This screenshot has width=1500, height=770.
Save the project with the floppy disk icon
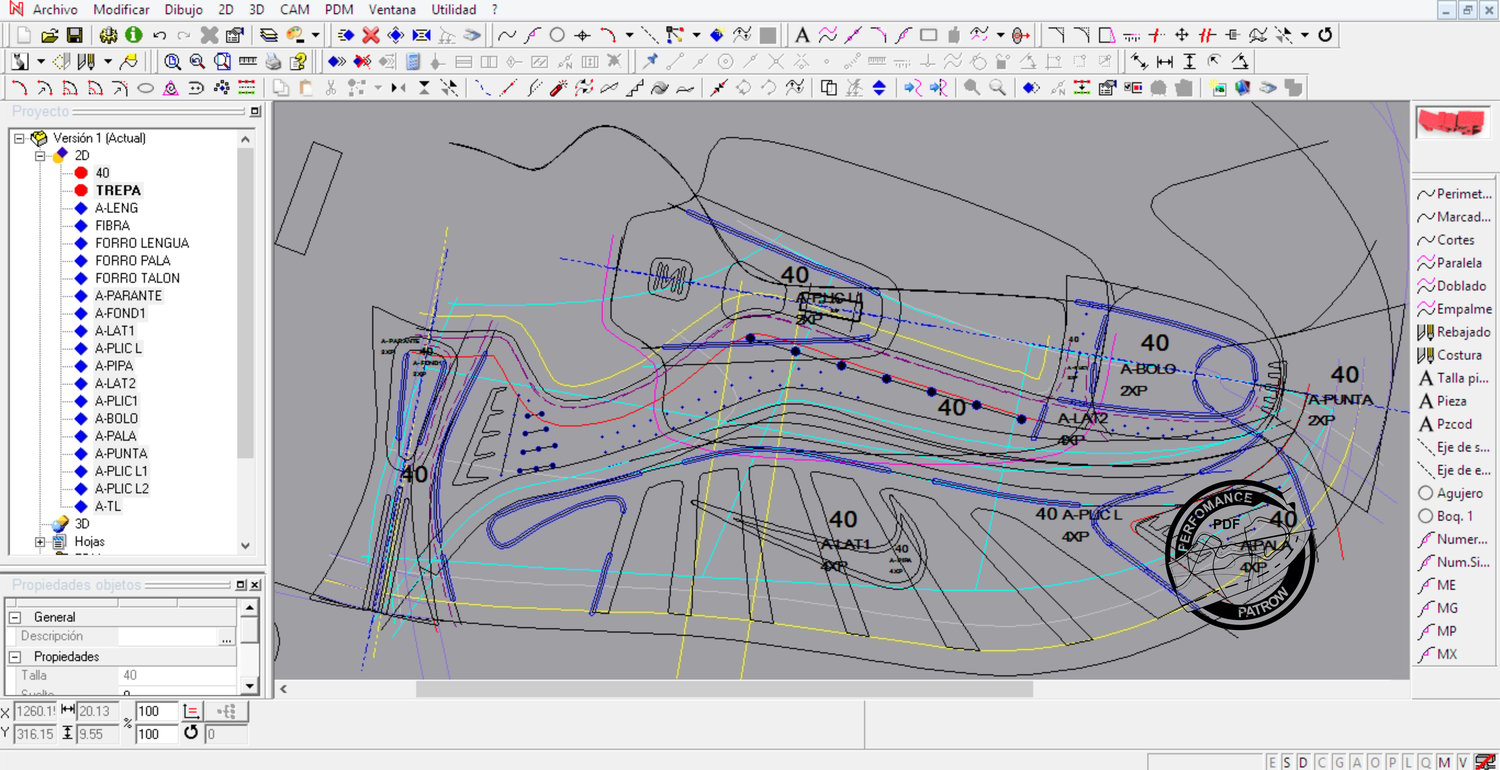[x=74, y=35]
